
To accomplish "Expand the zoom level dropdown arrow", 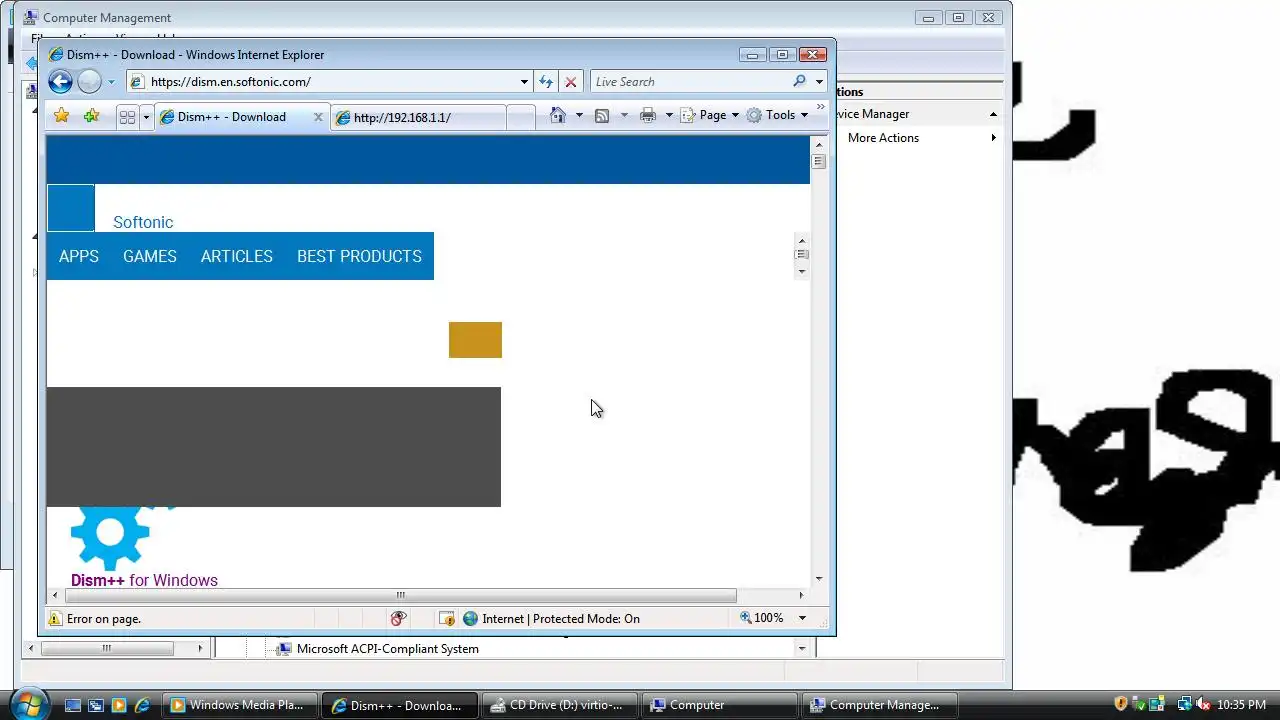I will pos(802,618).
